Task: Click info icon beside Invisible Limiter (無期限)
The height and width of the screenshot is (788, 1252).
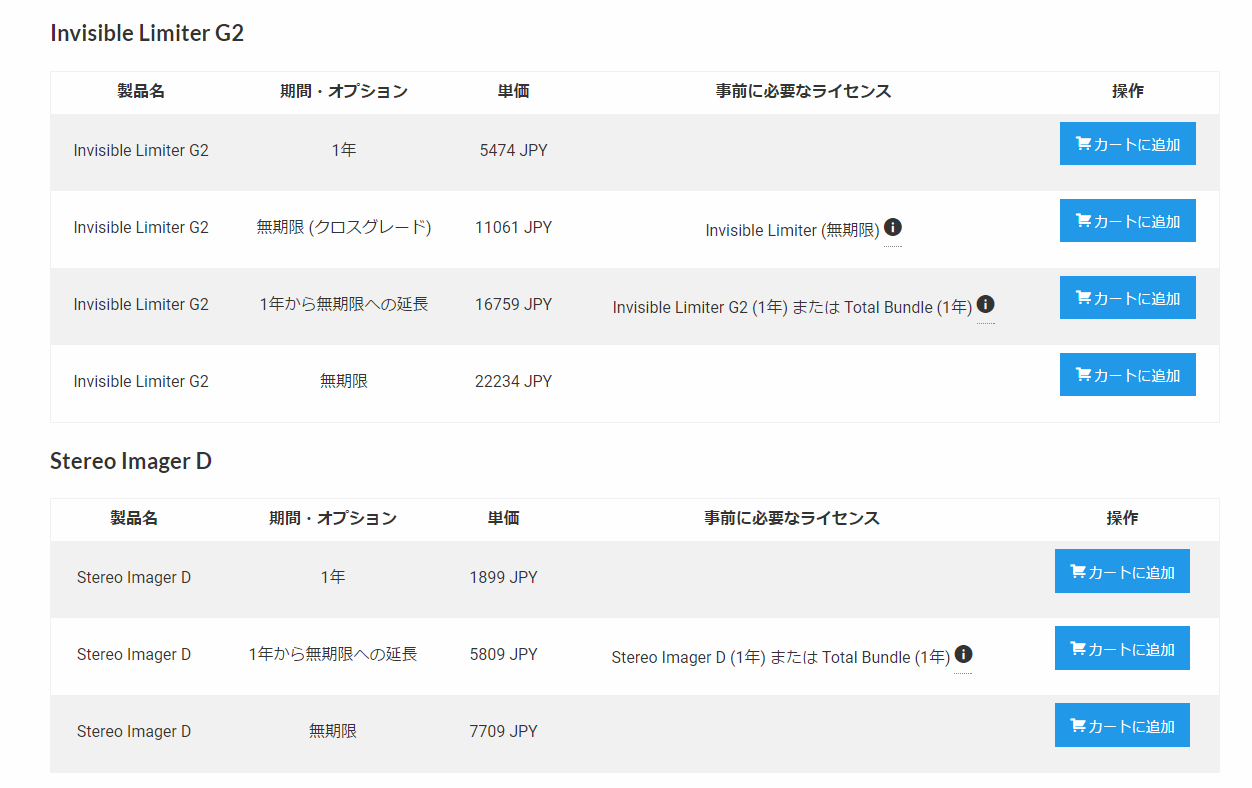Action: coord(893,227)
